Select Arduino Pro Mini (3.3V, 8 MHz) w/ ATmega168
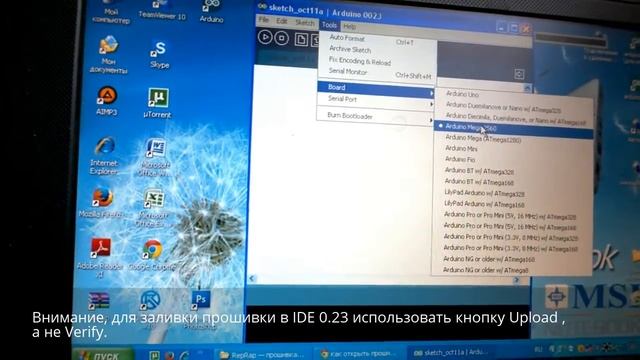This screenshot has height=360, width=640. coord(512,248)
